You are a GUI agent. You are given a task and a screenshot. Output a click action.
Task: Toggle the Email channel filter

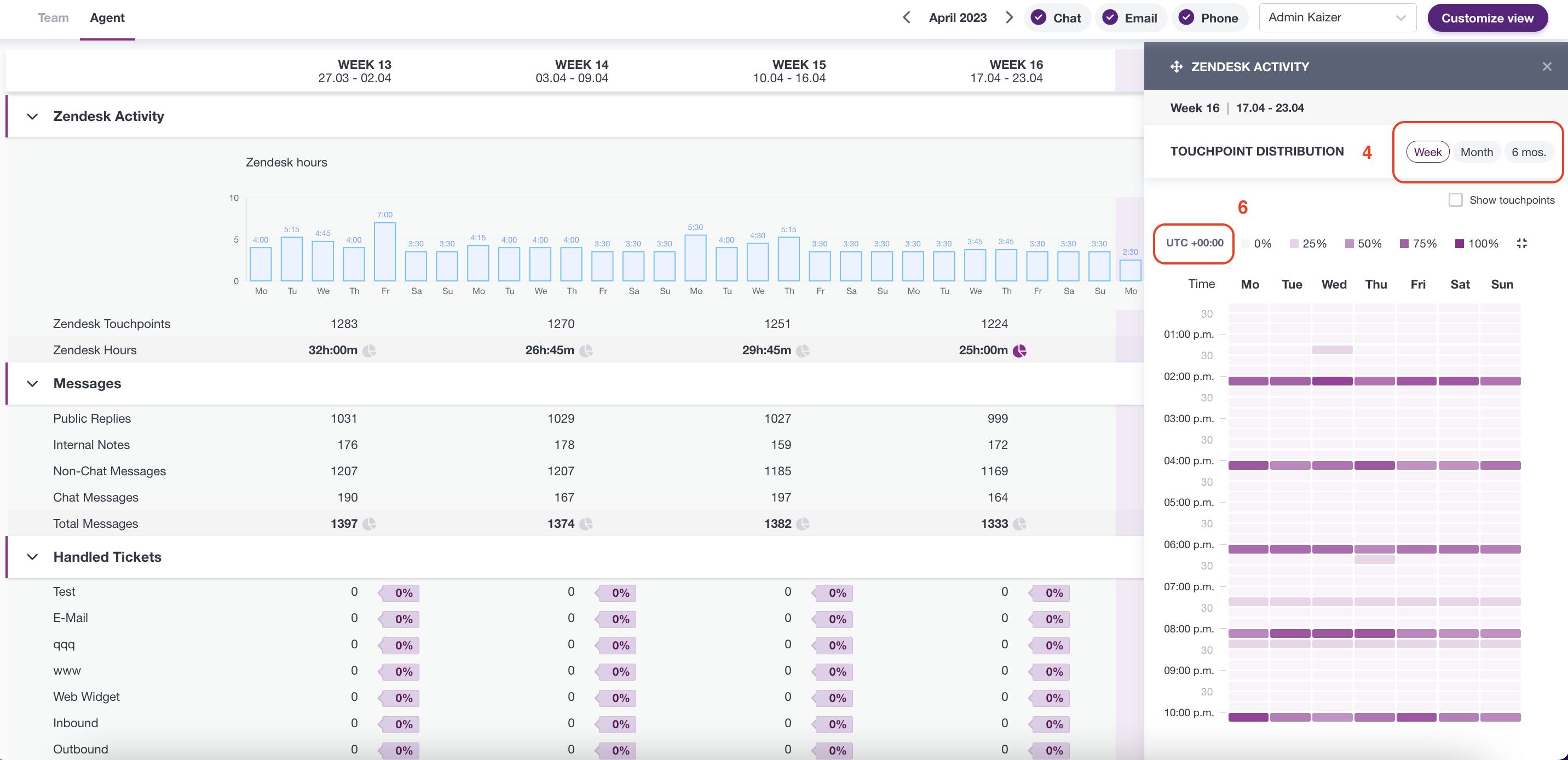(1130, 18)
